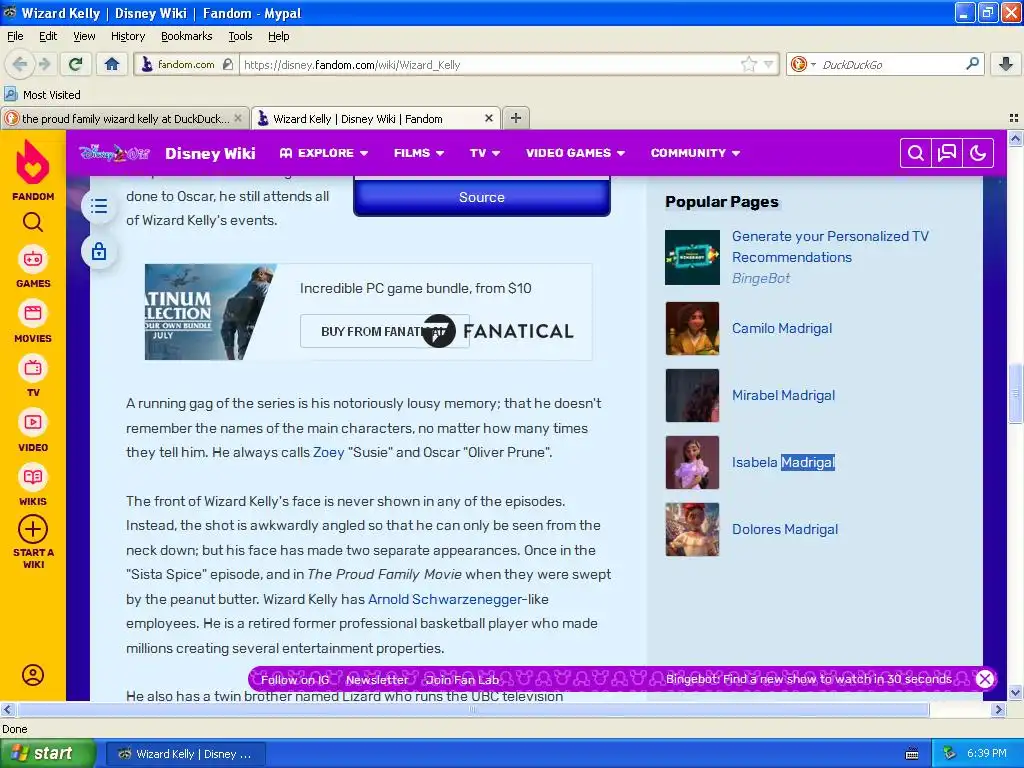This screenshot has height=768, width=1024.
Task: Open the all-tabs list button
Action: [1014, 118]
